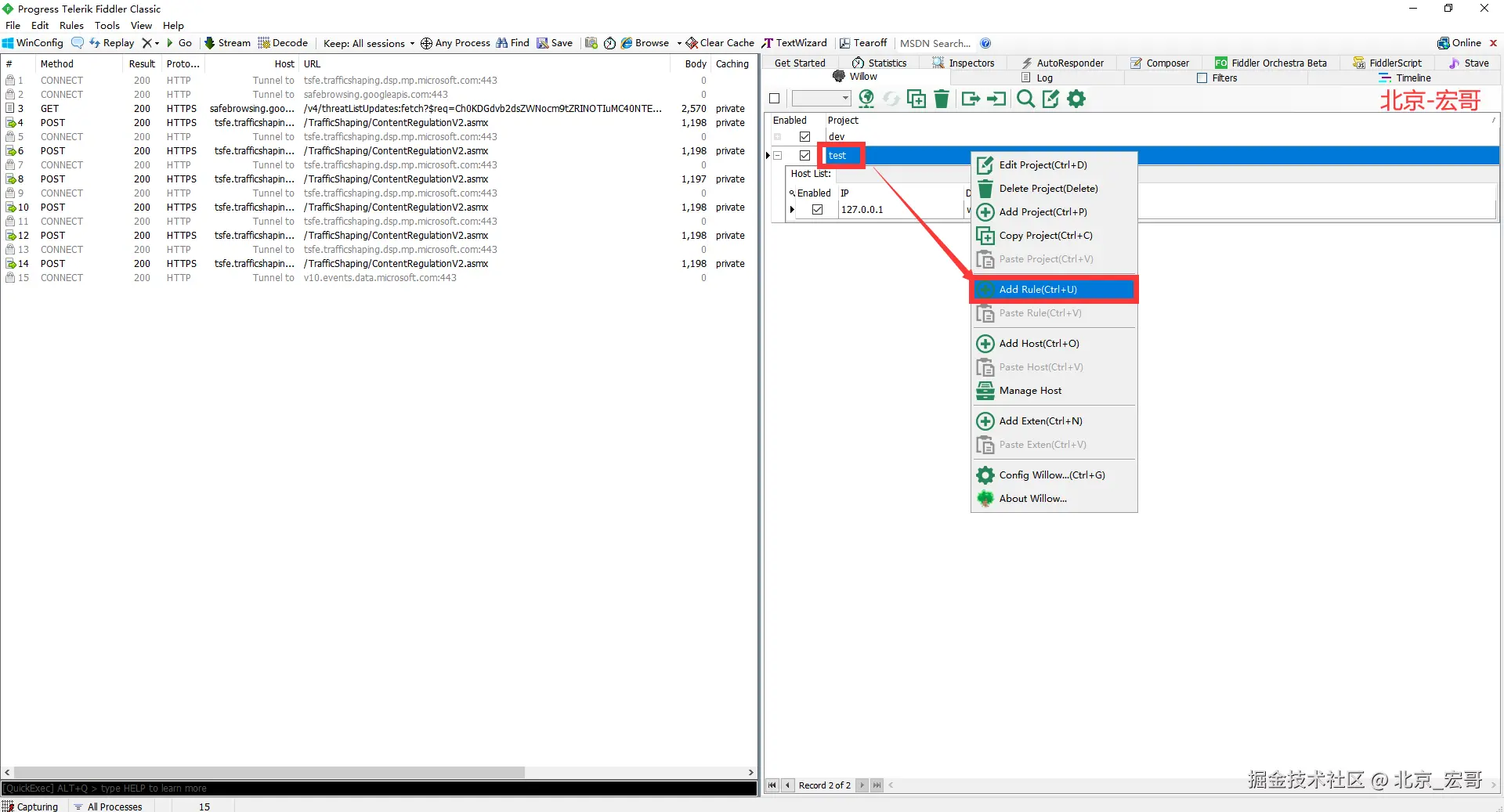Open the TextWizard tool
The width and height of the screenshot is (1504, 812).
click(794, 43)
